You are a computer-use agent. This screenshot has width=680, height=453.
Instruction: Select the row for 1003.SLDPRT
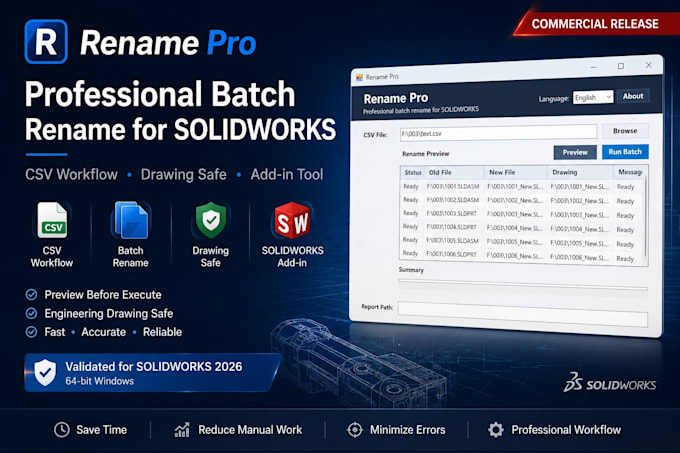pos(522,214)
